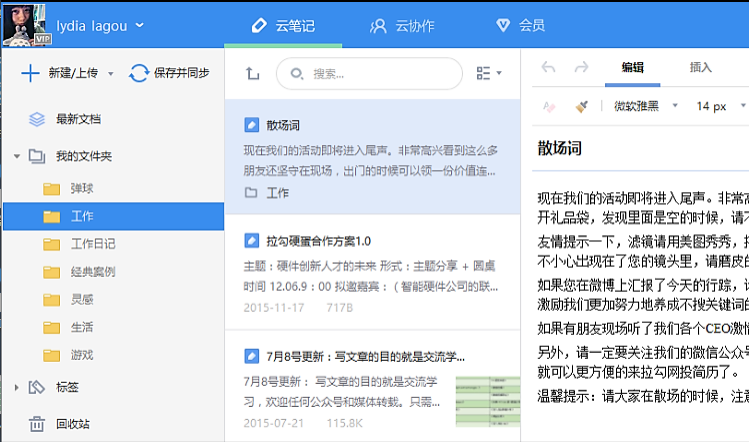
Task: Open the note list view mode dropdown
Action: click(x=489, y=73)
